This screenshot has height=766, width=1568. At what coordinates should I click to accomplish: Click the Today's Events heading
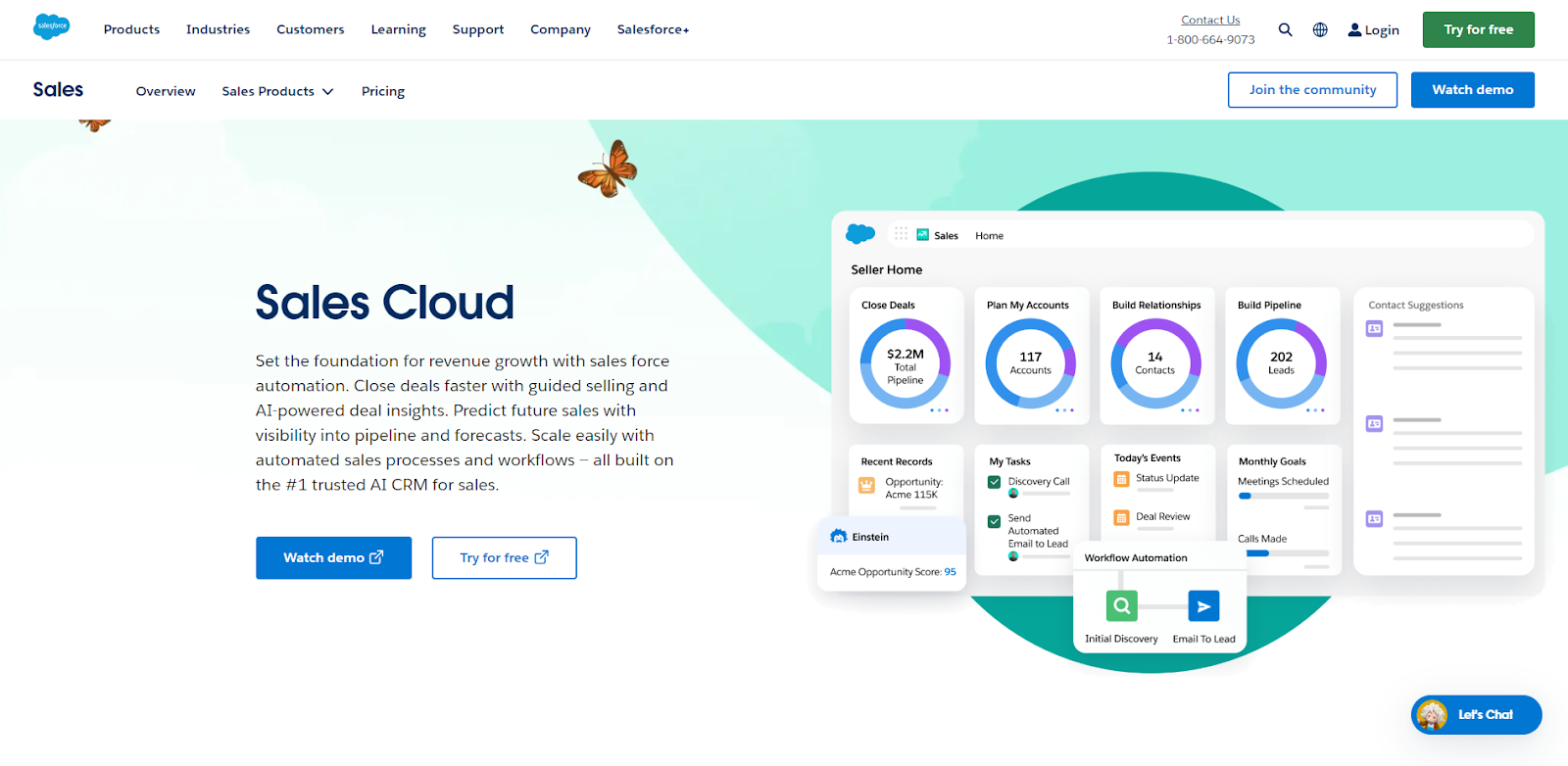point(1148,457)
